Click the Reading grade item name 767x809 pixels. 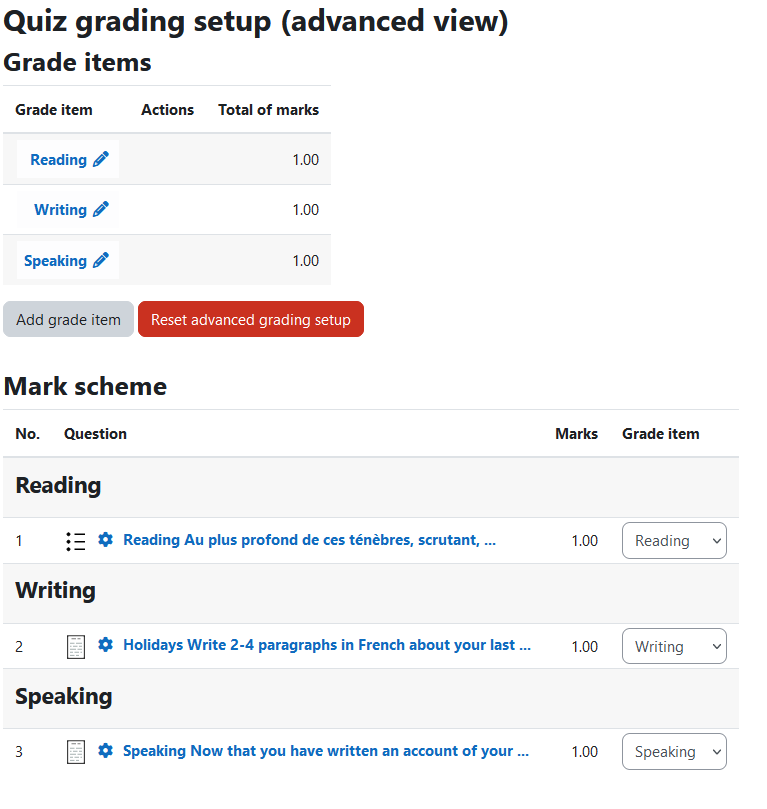pyautogui.click(x=58, y=160)
